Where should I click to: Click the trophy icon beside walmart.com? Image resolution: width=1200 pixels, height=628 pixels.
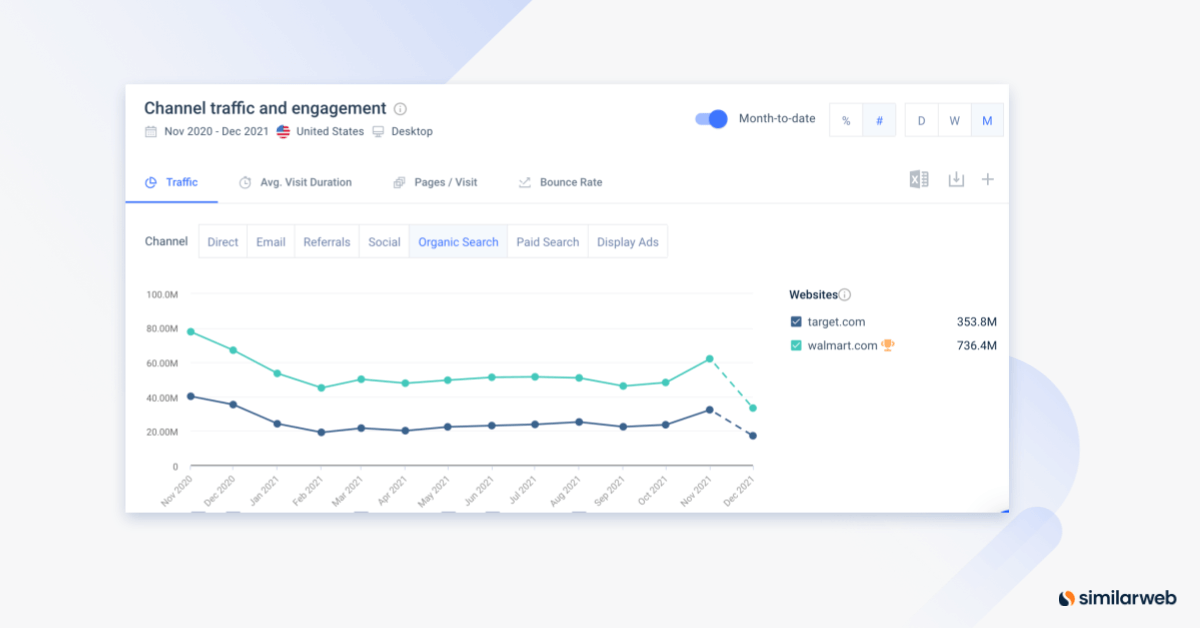pos(888,345)
